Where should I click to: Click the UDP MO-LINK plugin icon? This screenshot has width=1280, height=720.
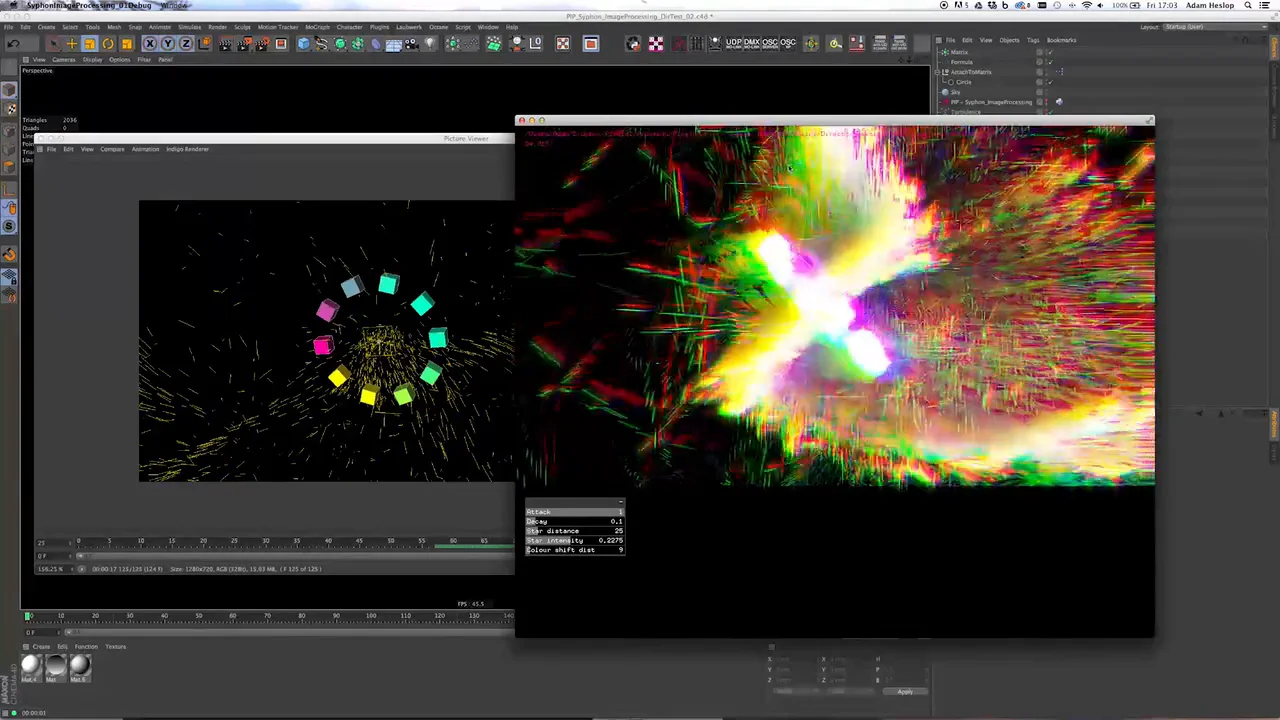tap(735, 43)
